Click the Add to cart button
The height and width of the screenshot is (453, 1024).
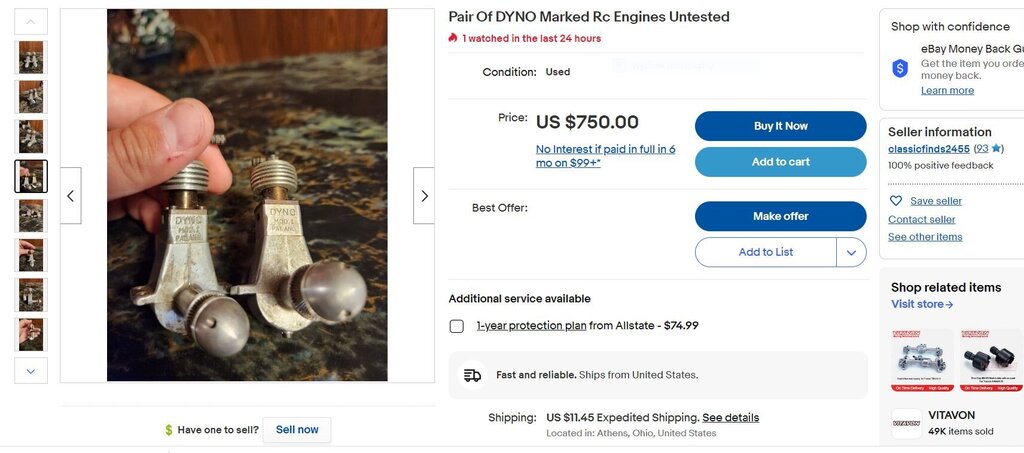point(780,162)
